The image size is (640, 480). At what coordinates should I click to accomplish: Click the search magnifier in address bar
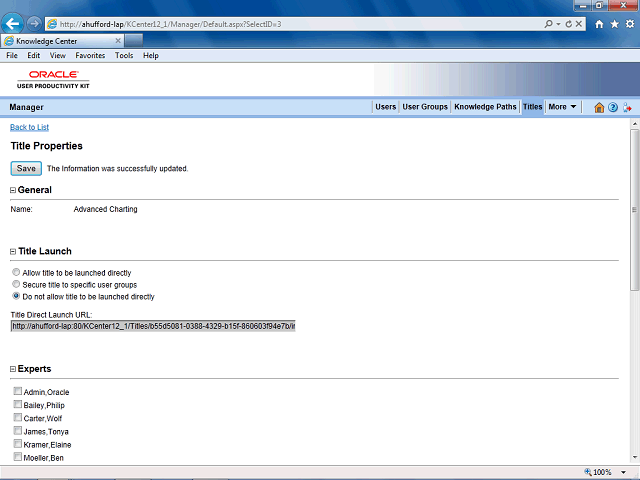point(549,24)
